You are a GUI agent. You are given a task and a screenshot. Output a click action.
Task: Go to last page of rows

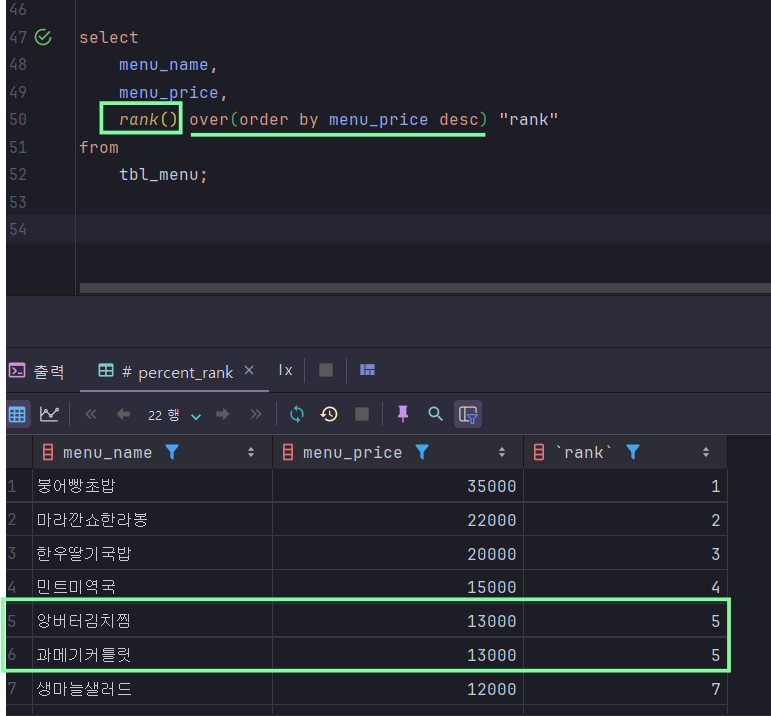tap(256, 414)
